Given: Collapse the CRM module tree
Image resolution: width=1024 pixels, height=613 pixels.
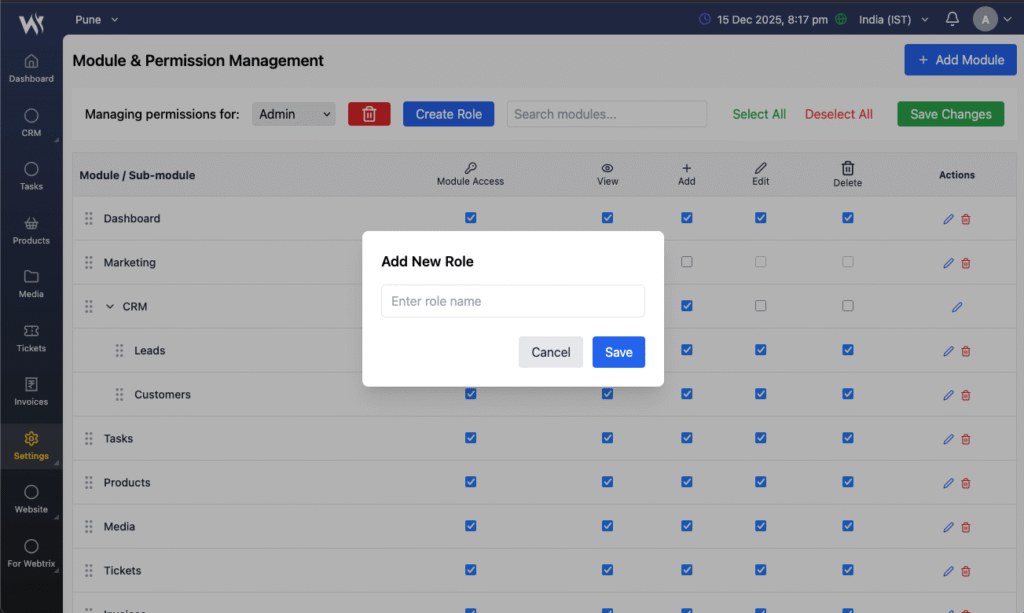Looking at the screenshot, I should point(110,307).
